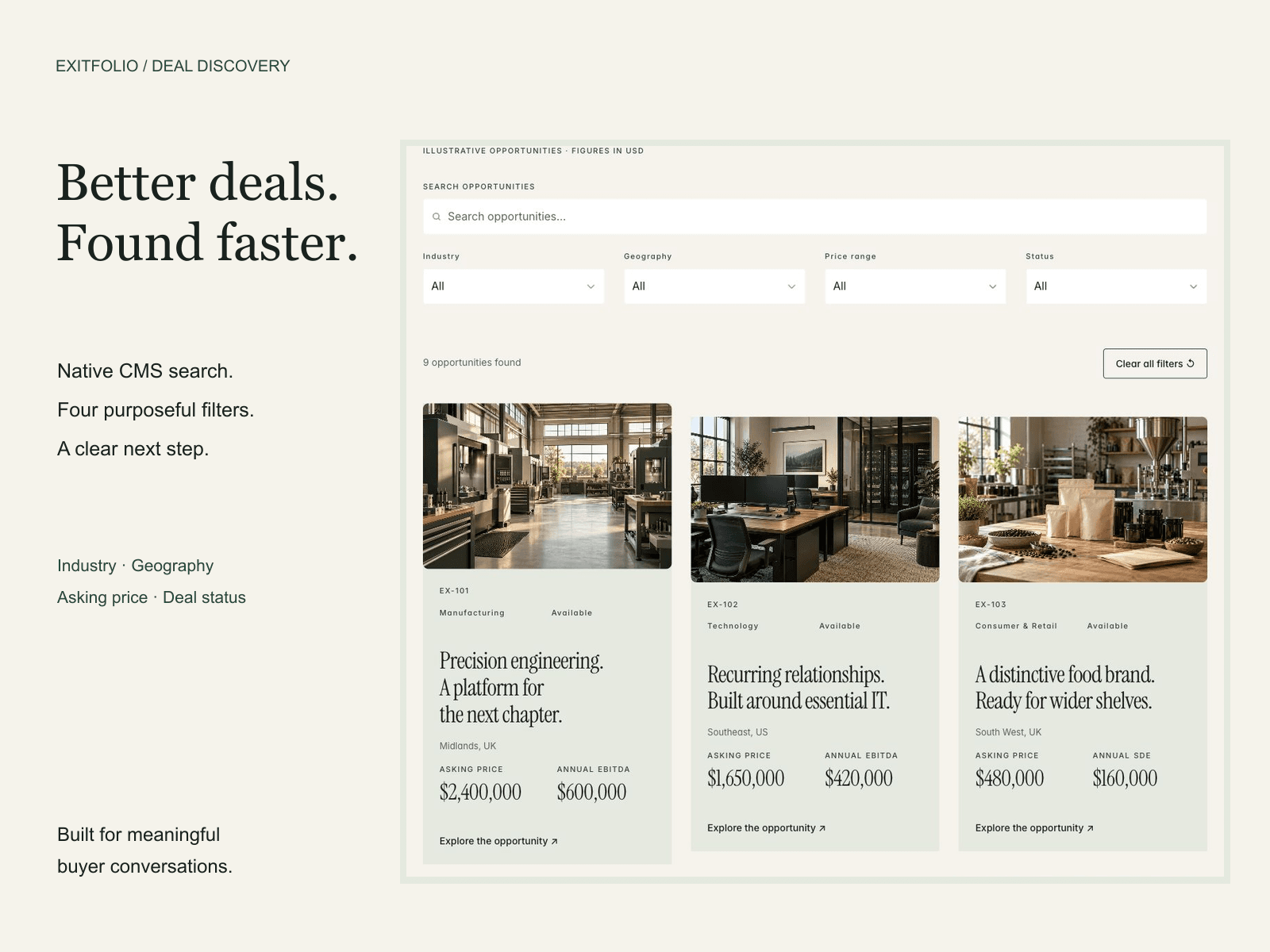Click the reset icon in Clear all filters
Image resolution: width=1270 pixels, height=952 pixels.
(x=1191, y=363)
